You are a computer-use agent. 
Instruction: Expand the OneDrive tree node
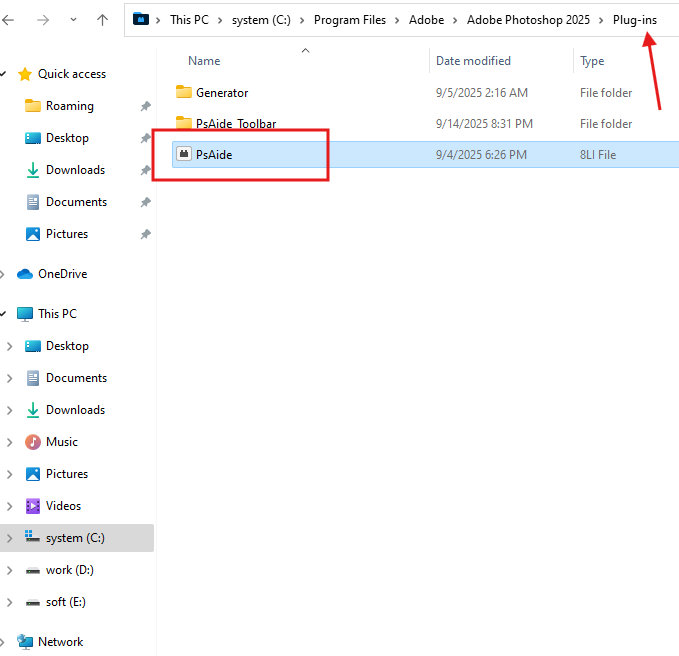tap(8, 274)
